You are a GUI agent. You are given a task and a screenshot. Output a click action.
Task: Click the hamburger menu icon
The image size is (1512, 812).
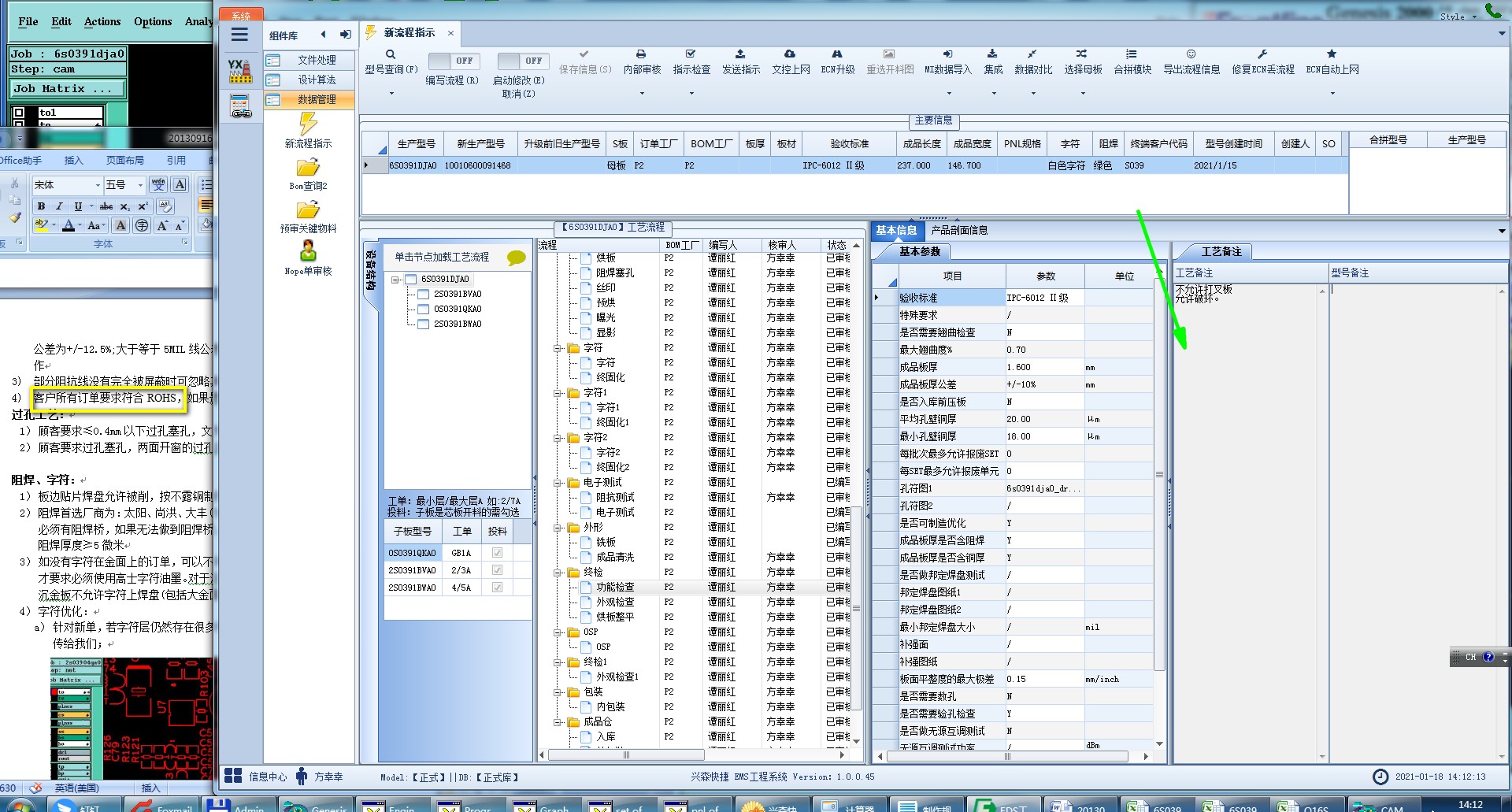pos(239,35)
